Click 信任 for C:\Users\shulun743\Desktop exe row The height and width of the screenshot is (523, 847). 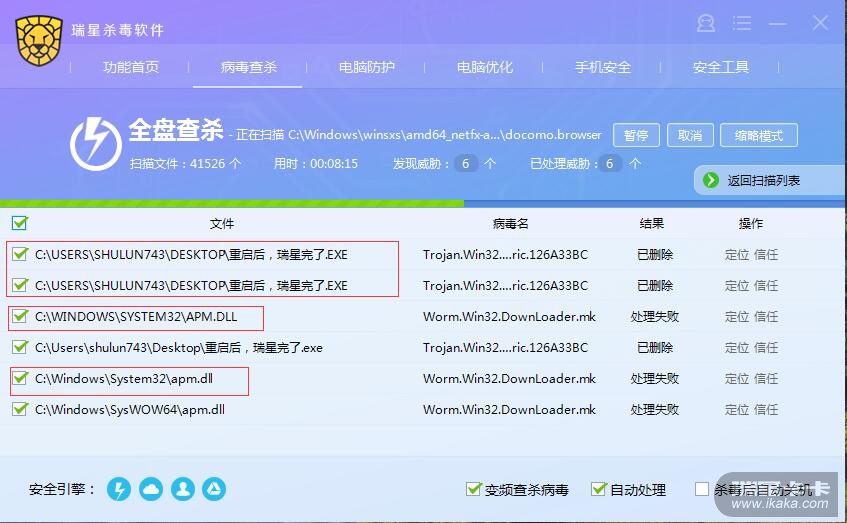coord(766,347)
